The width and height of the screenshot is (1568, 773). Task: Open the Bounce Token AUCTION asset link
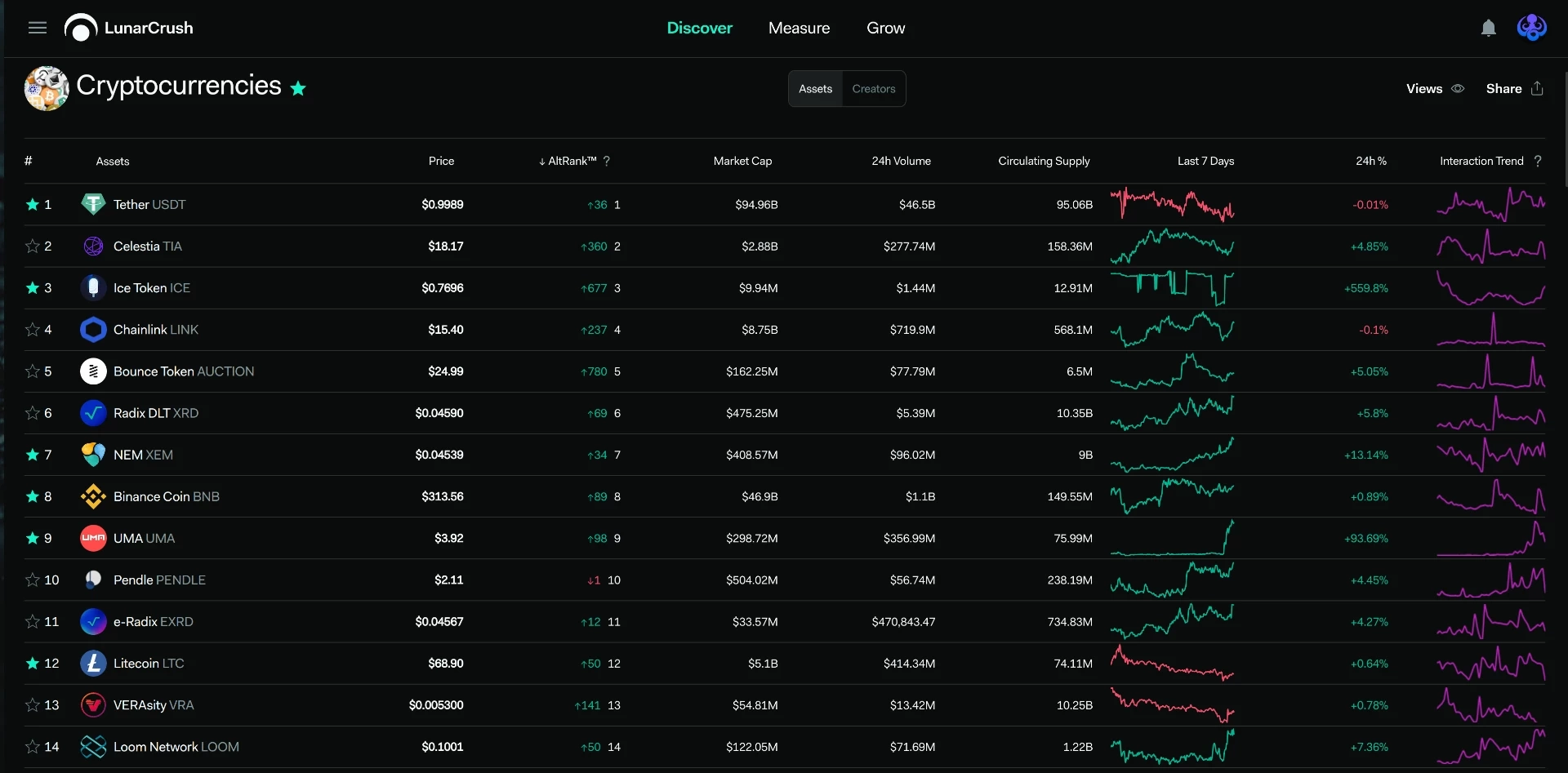(184, 371)
